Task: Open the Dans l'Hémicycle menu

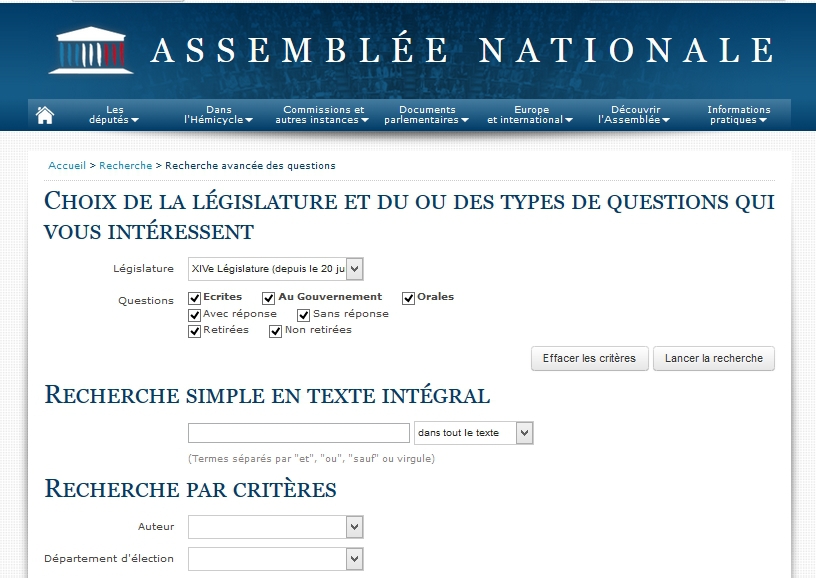Action: point(218,114)
